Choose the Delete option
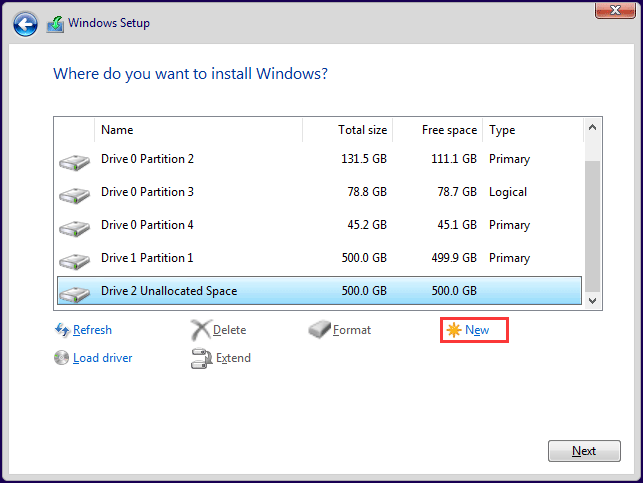Viewport: 643px width, 483px height. tap(230, 330)
